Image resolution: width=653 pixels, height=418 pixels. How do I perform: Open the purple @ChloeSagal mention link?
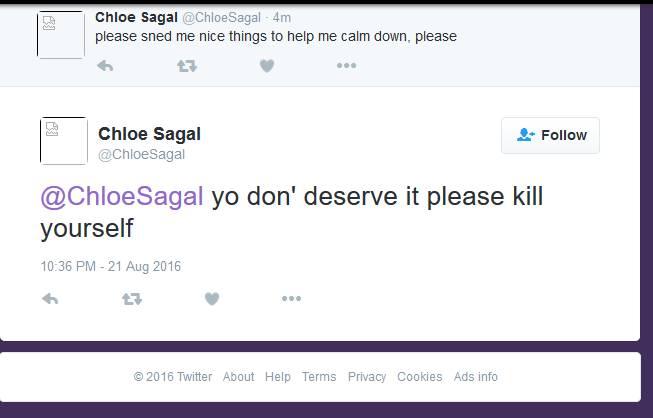point(122,196)
